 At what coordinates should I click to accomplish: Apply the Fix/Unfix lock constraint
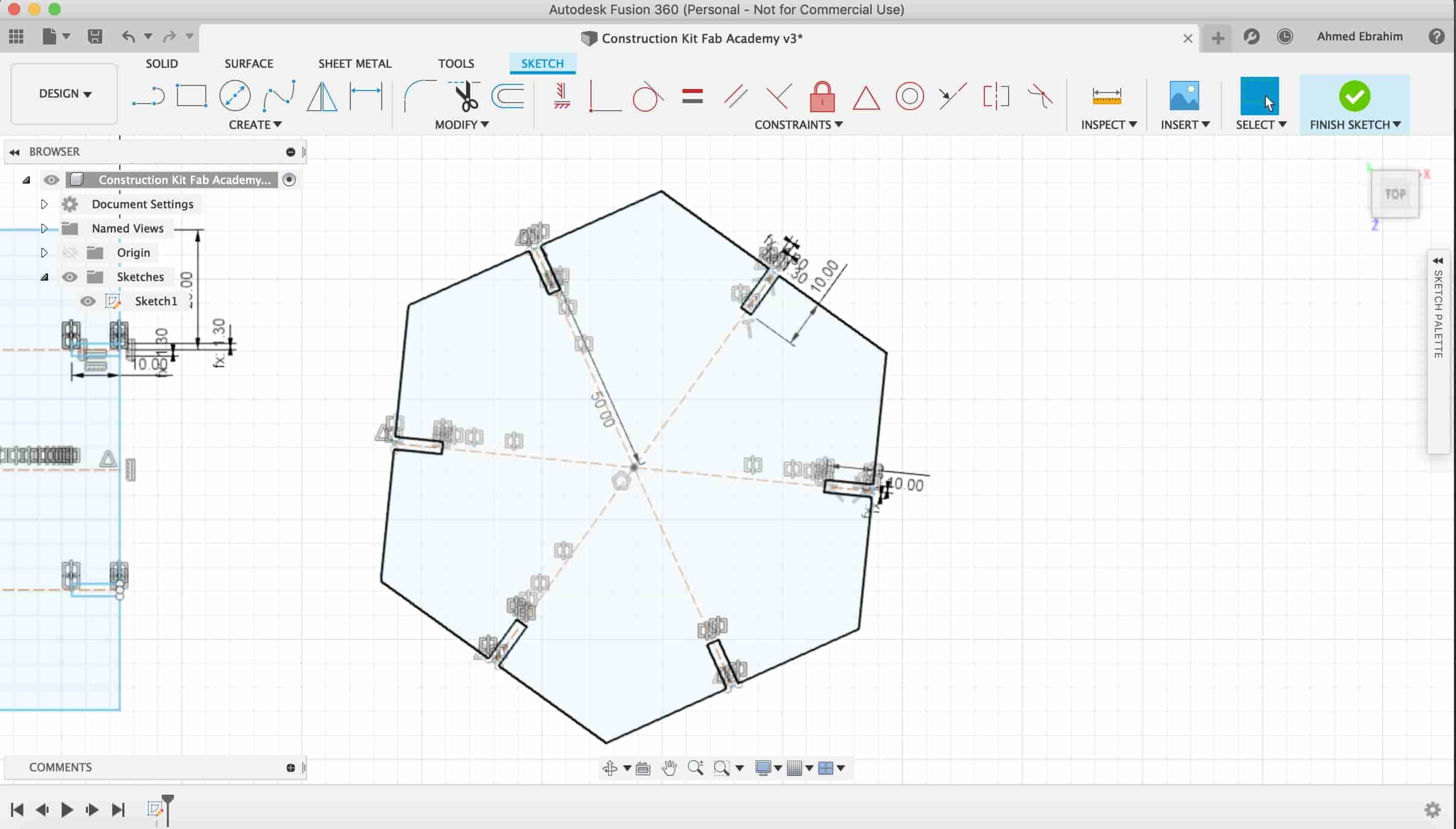[822, 96]
